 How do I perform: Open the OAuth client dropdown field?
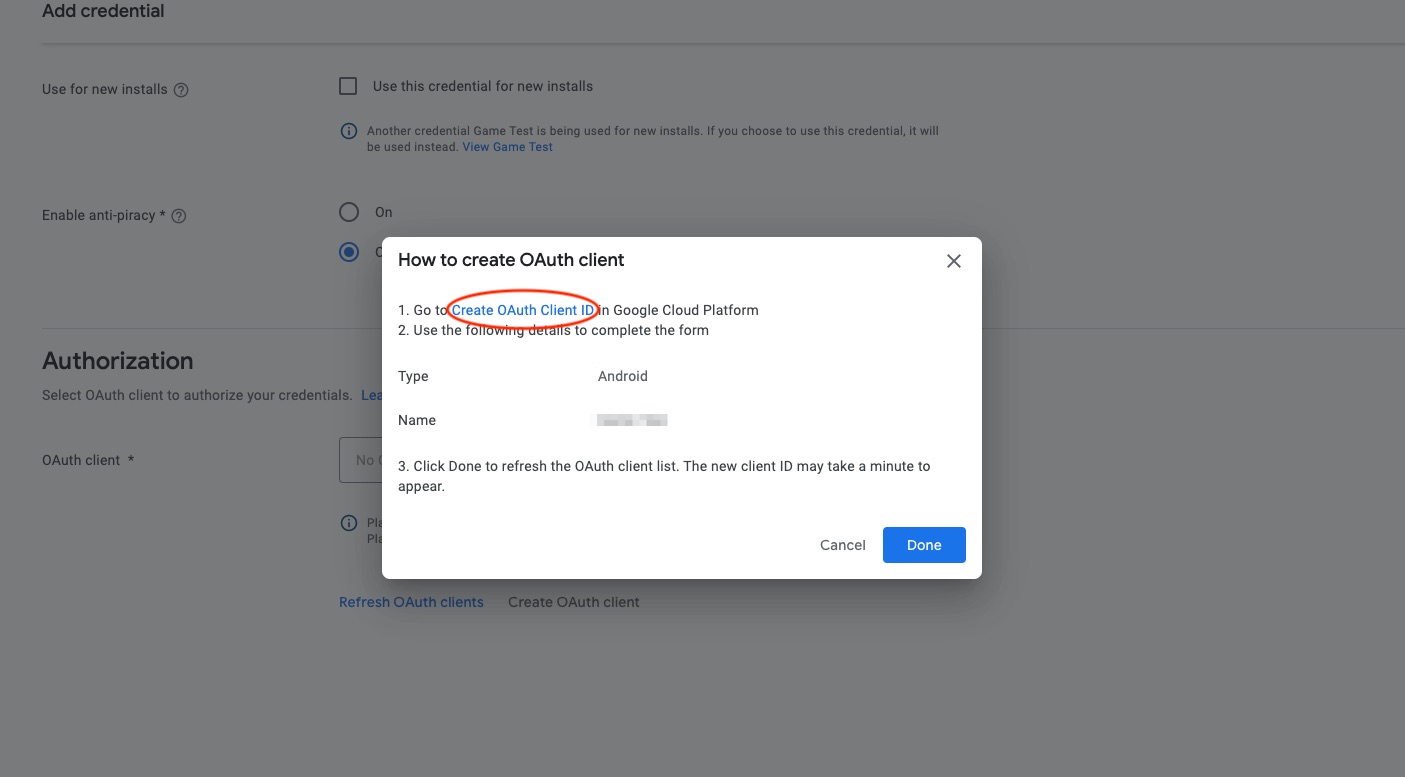click(361, 460)
